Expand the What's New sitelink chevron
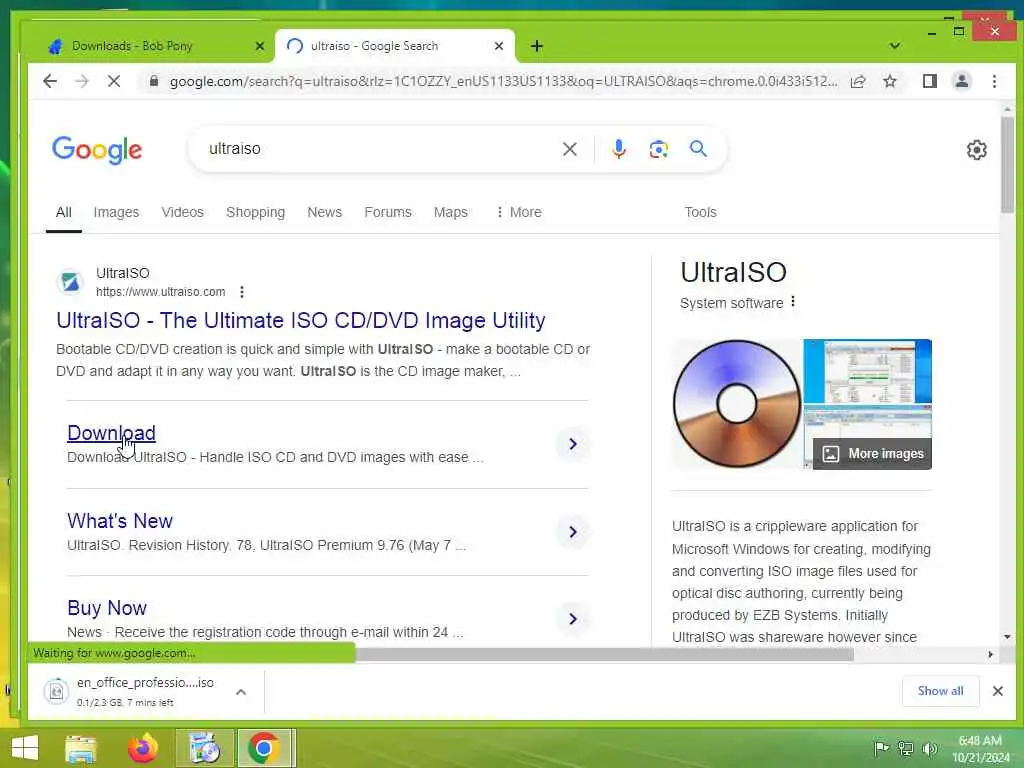The width and height of the screenshot is (1024, 768). click(x=573, y=532)
